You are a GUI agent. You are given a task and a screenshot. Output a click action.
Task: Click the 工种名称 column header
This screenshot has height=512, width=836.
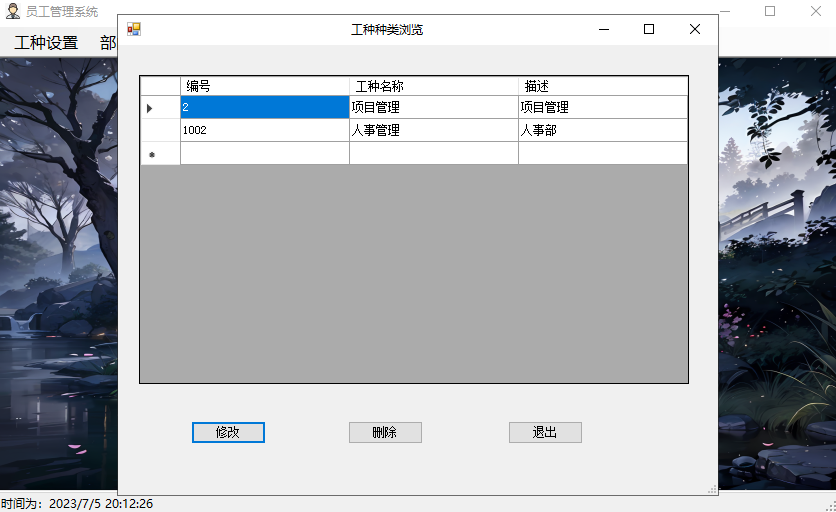click(x=433, y=86)
